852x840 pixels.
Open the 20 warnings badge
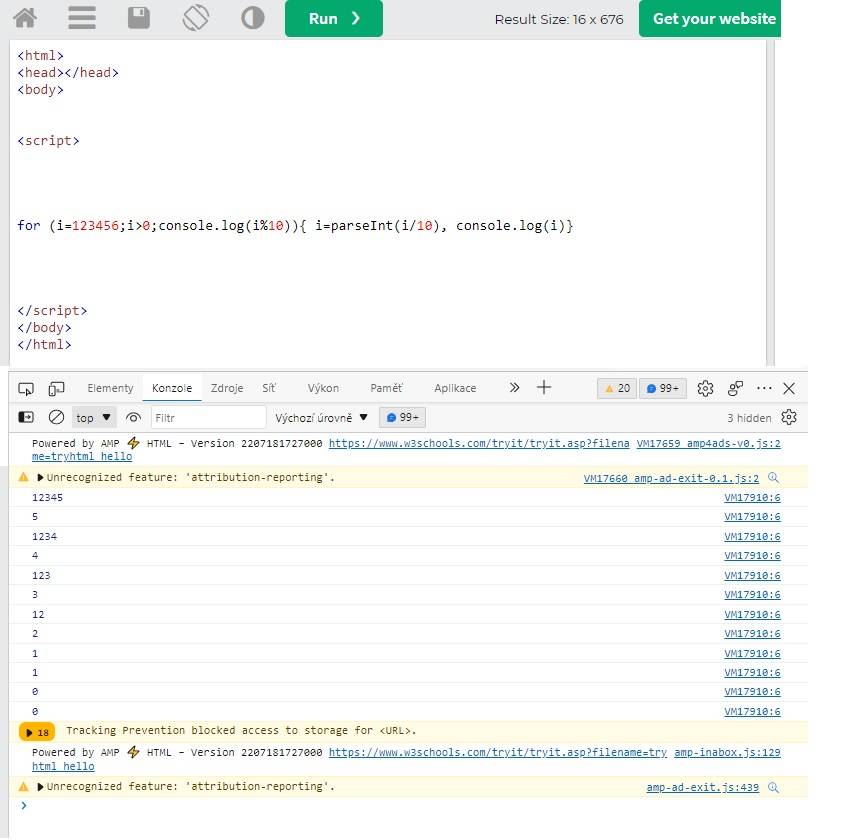617,388
